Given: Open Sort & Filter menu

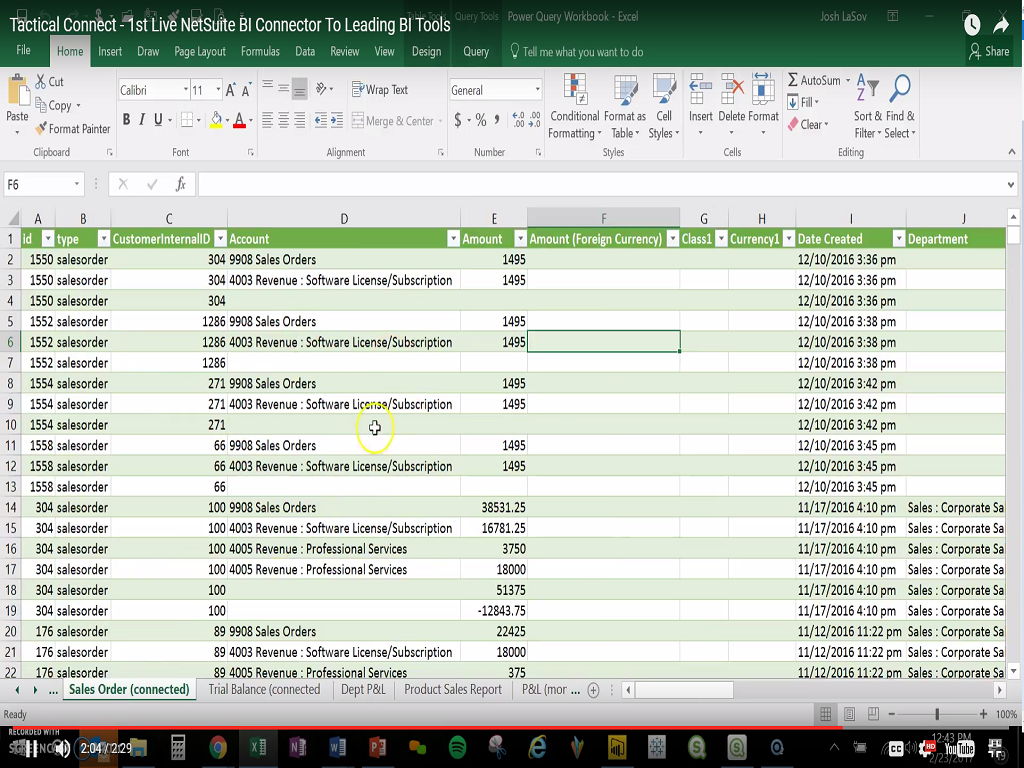Looking at the screenshot, I should 868,106.
